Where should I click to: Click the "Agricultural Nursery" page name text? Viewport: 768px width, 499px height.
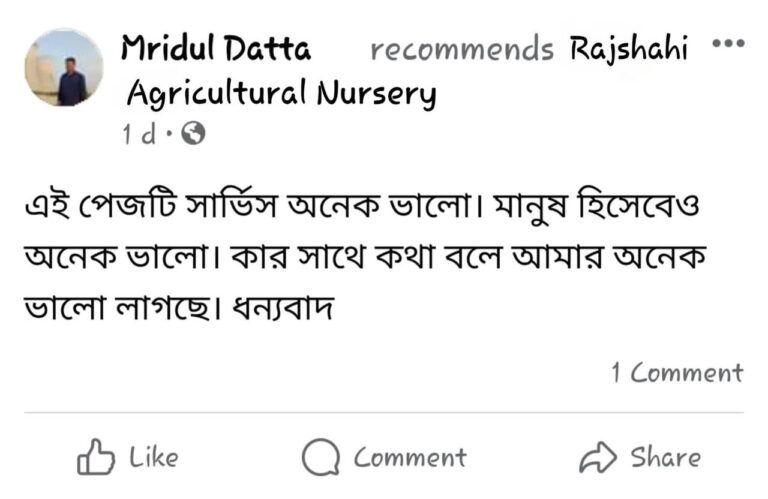point(281,93)
